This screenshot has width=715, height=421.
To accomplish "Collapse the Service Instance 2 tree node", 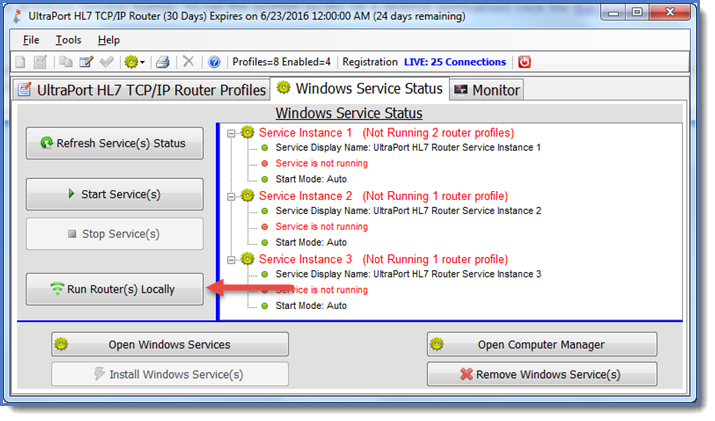I will [x=232, y=196].
